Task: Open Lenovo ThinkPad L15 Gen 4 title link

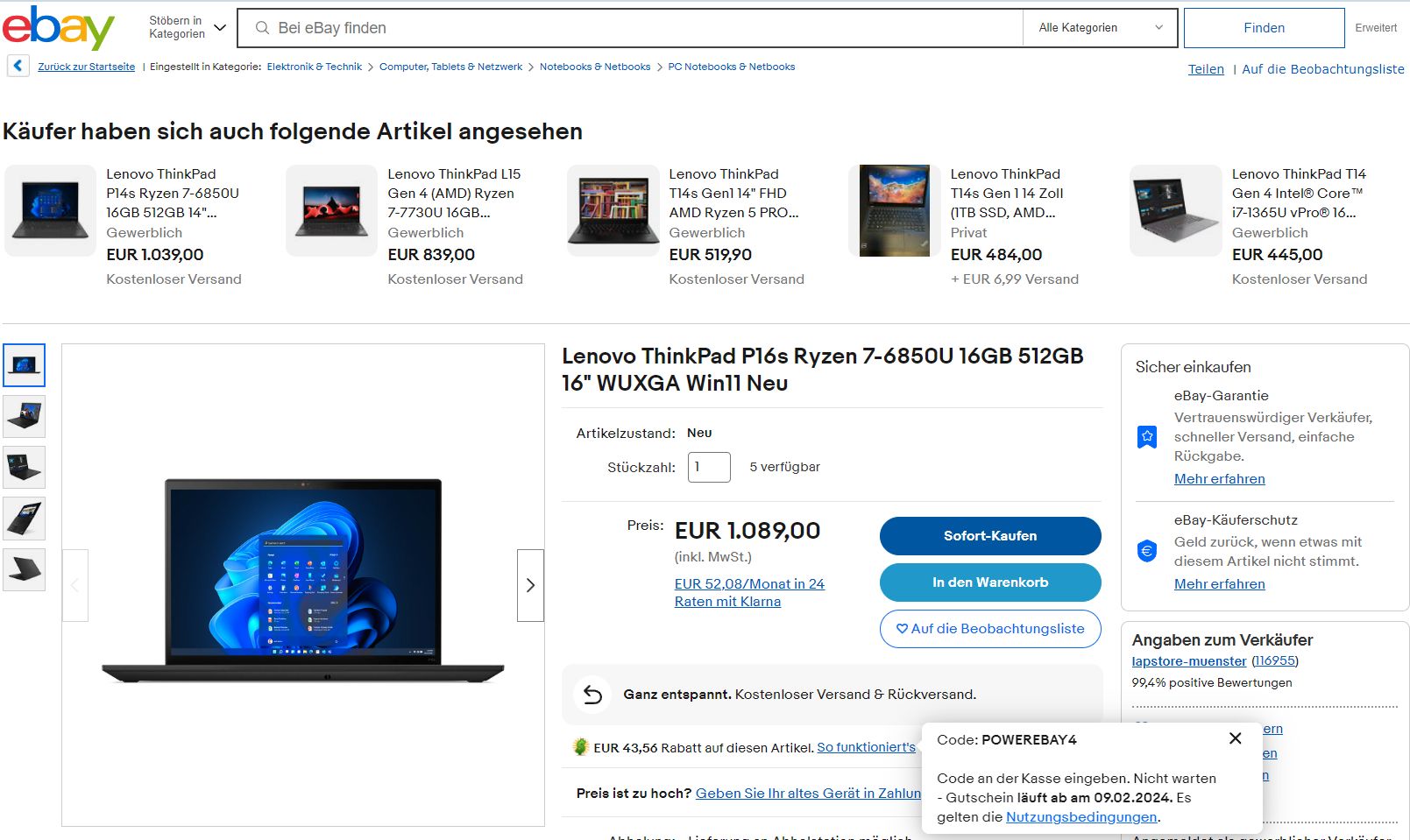Action: pos(454,194)
